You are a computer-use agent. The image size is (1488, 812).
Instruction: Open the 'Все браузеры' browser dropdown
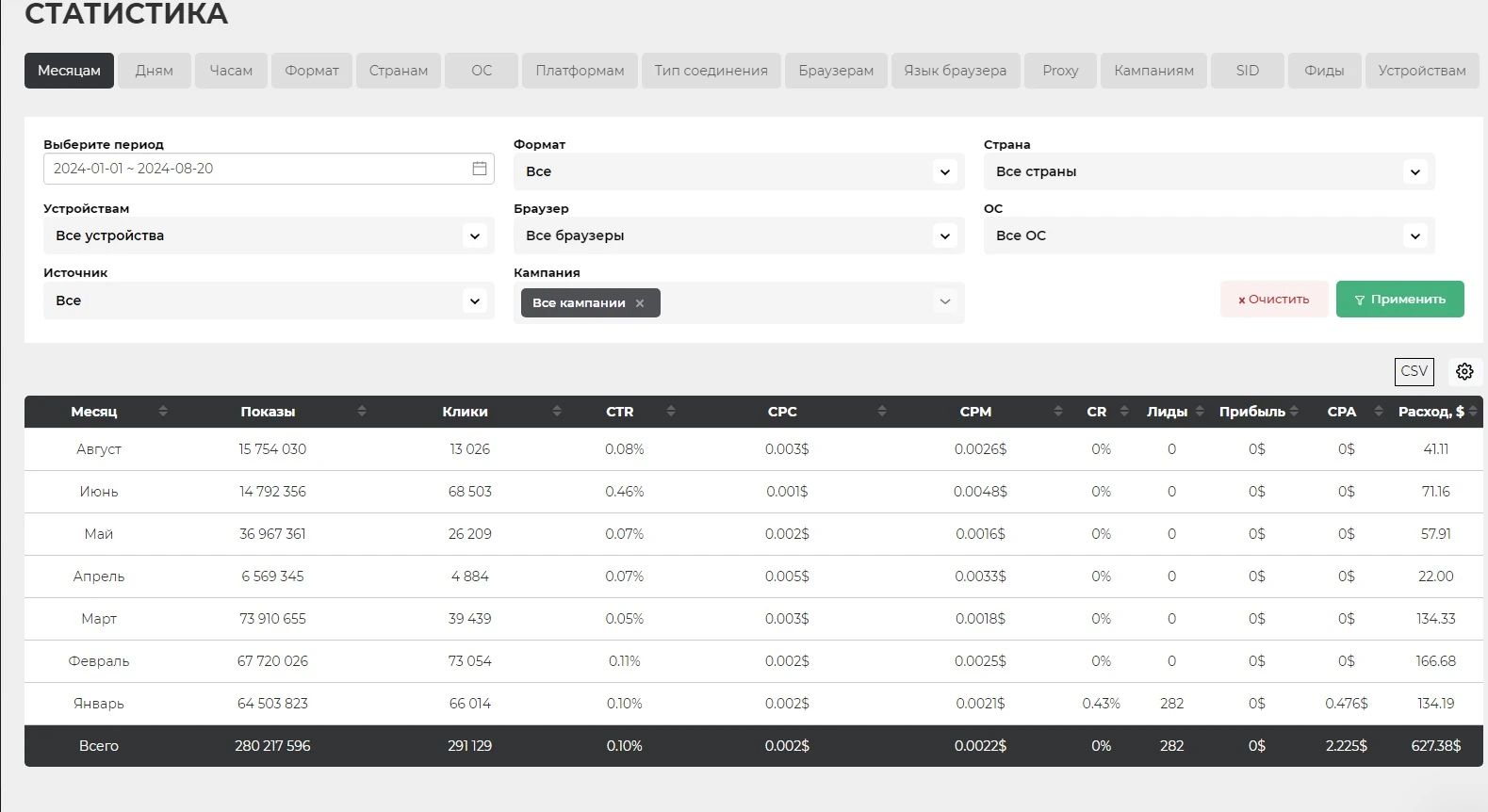(739, 235)
